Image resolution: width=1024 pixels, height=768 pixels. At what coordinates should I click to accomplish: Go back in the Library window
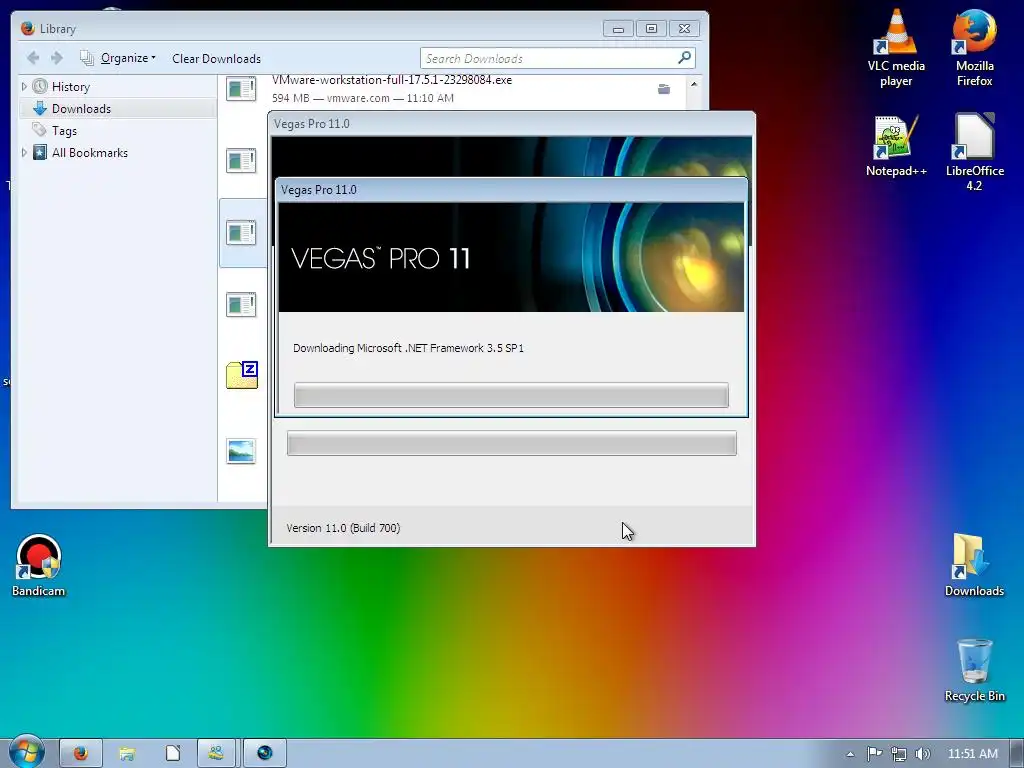pyautogui.click(x=33, y=58)
